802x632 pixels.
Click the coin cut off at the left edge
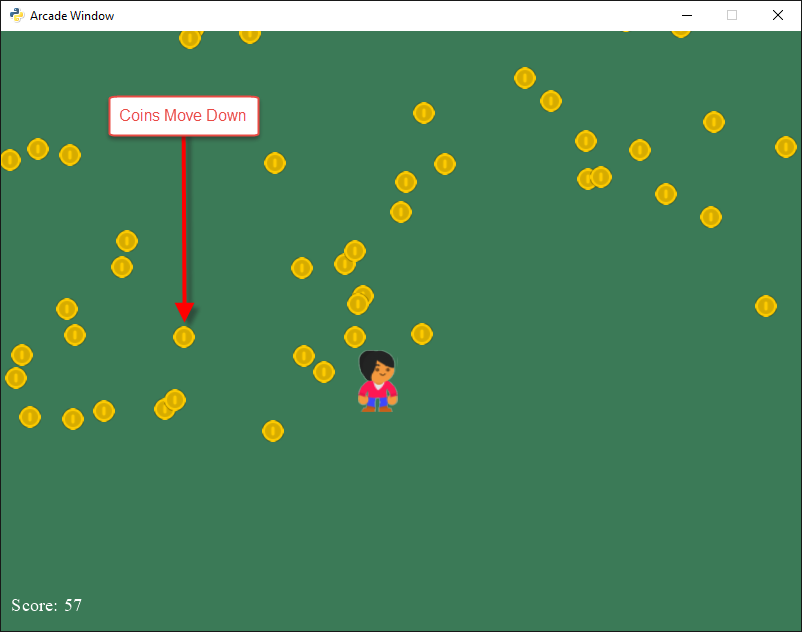click(10, 160)
